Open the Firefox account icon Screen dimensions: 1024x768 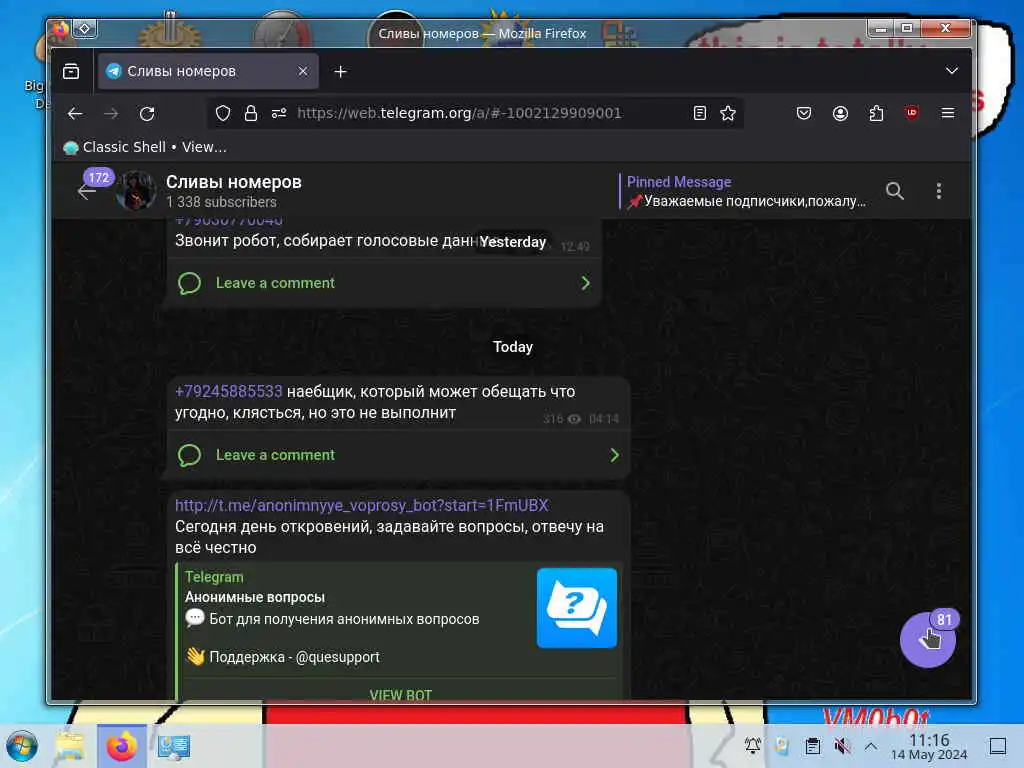tap(840, 114)
